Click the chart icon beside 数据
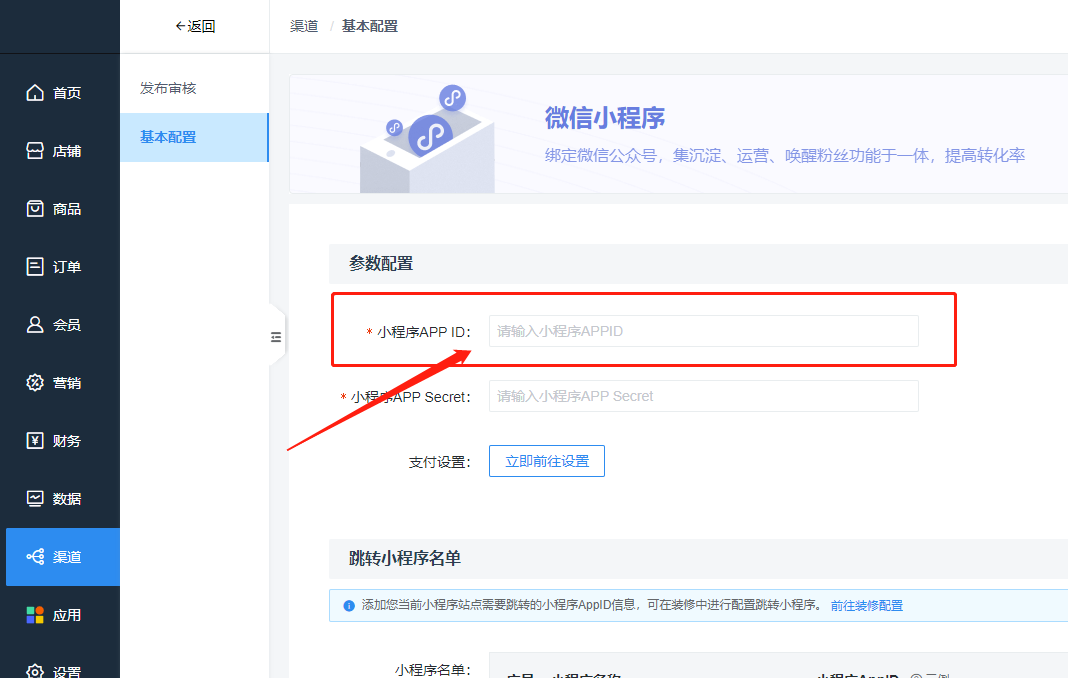Viewport: 1068px width, 678px height. point(35,498)
